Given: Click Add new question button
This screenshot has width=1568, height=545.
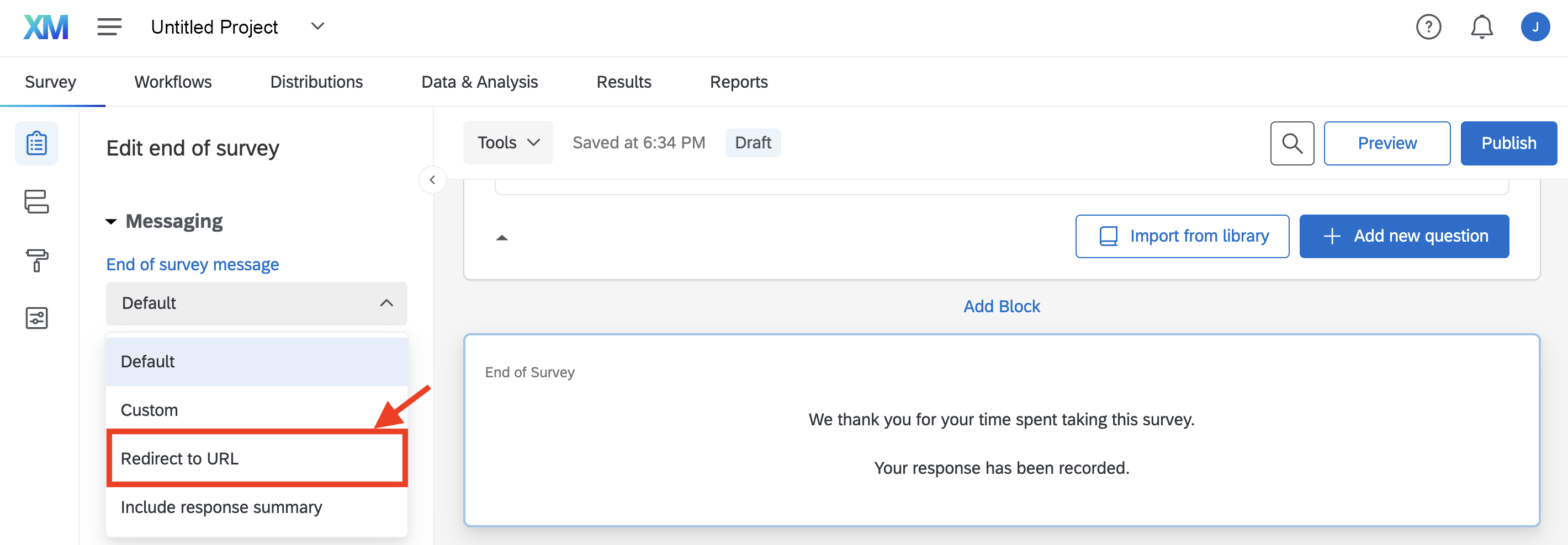Looking at the screenshot, I should [1403, 236].
